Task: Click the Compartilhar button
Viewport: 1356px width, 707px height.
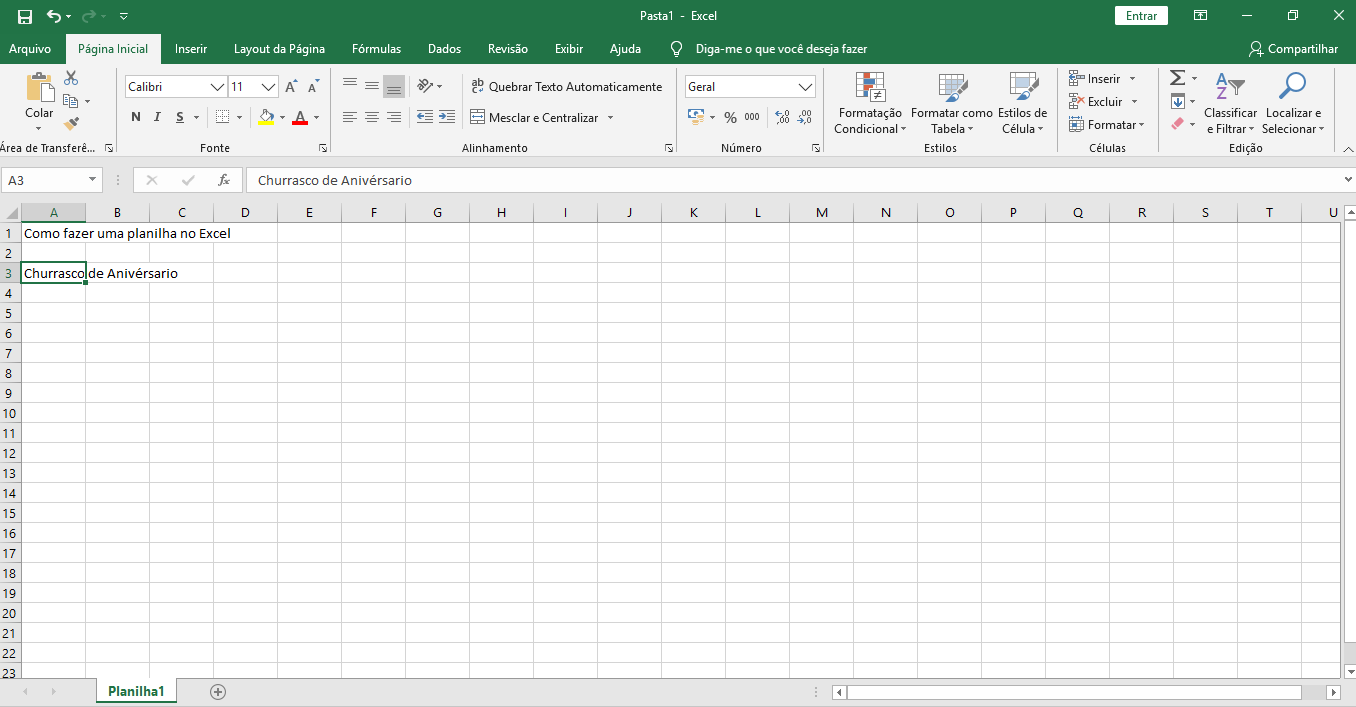Action: click(1293, 48)
